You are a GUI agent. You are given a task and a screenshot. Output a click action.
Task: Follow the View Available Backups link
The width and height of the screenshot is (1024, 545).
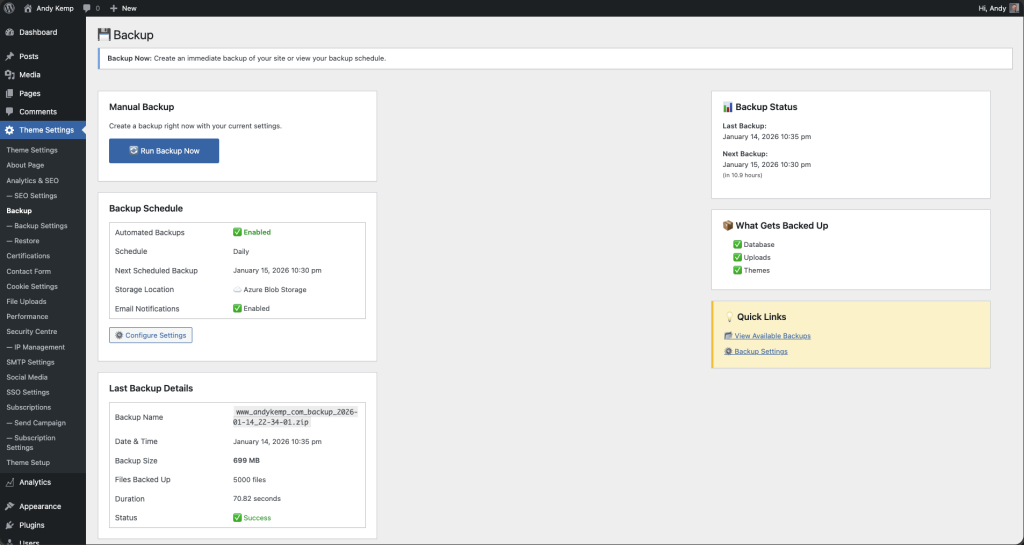(x=772, y=336)
